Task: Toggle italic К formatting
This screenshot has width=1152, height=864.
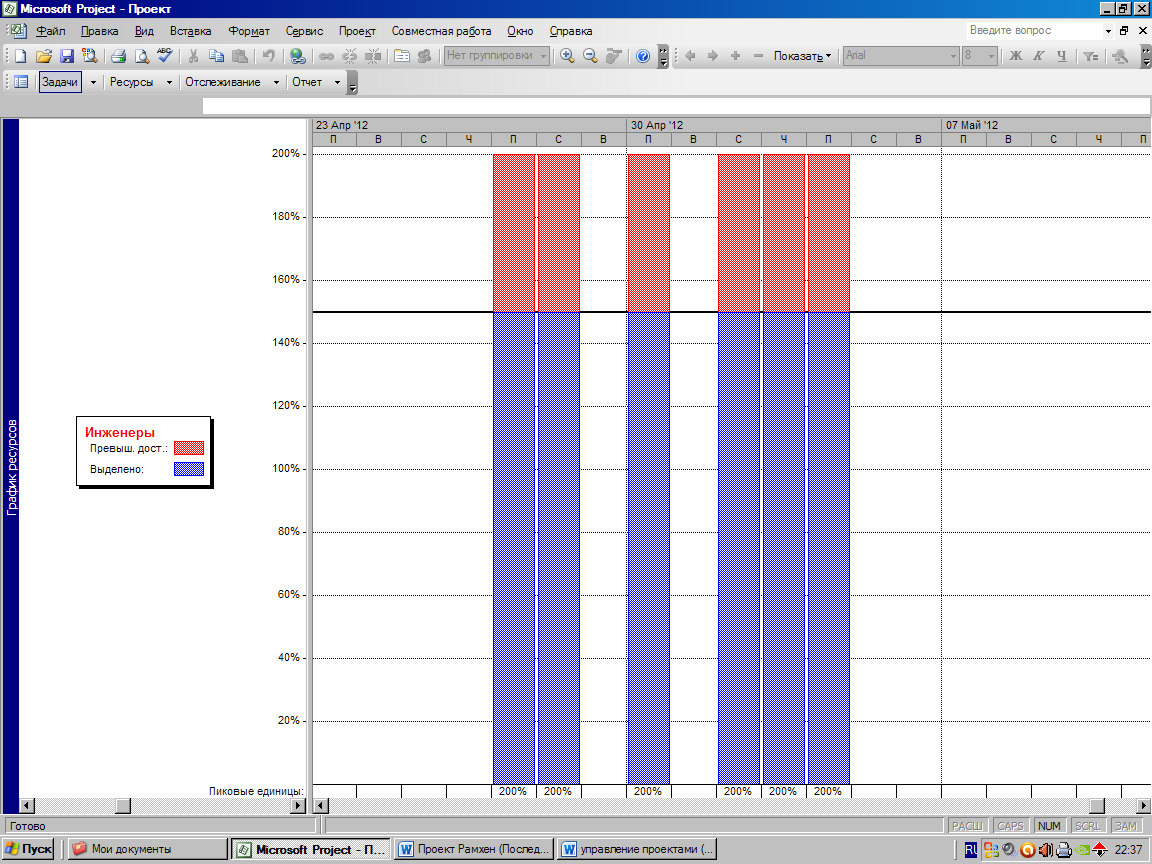Action: click(1038, 56)
